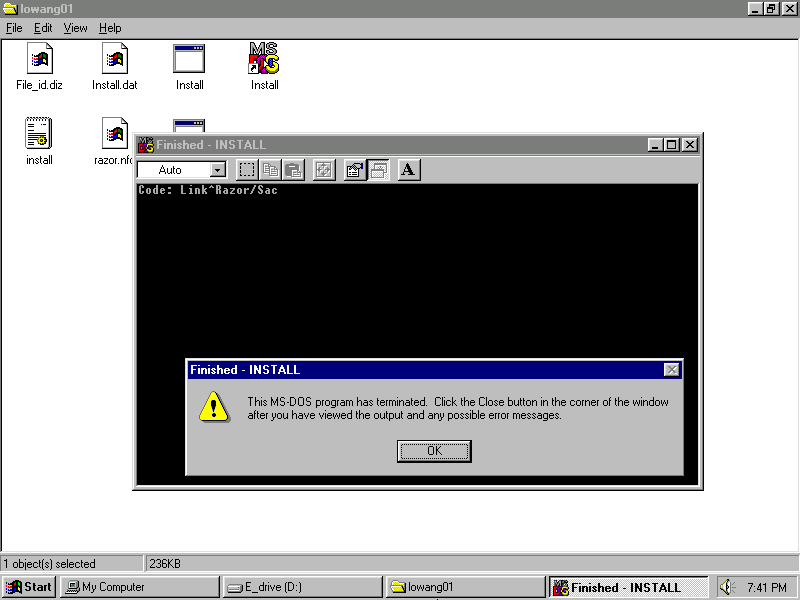This screenshot has height=600, width=800.
Task: Select the File_id.diz file icon
Action: click(x=39, y=60)
